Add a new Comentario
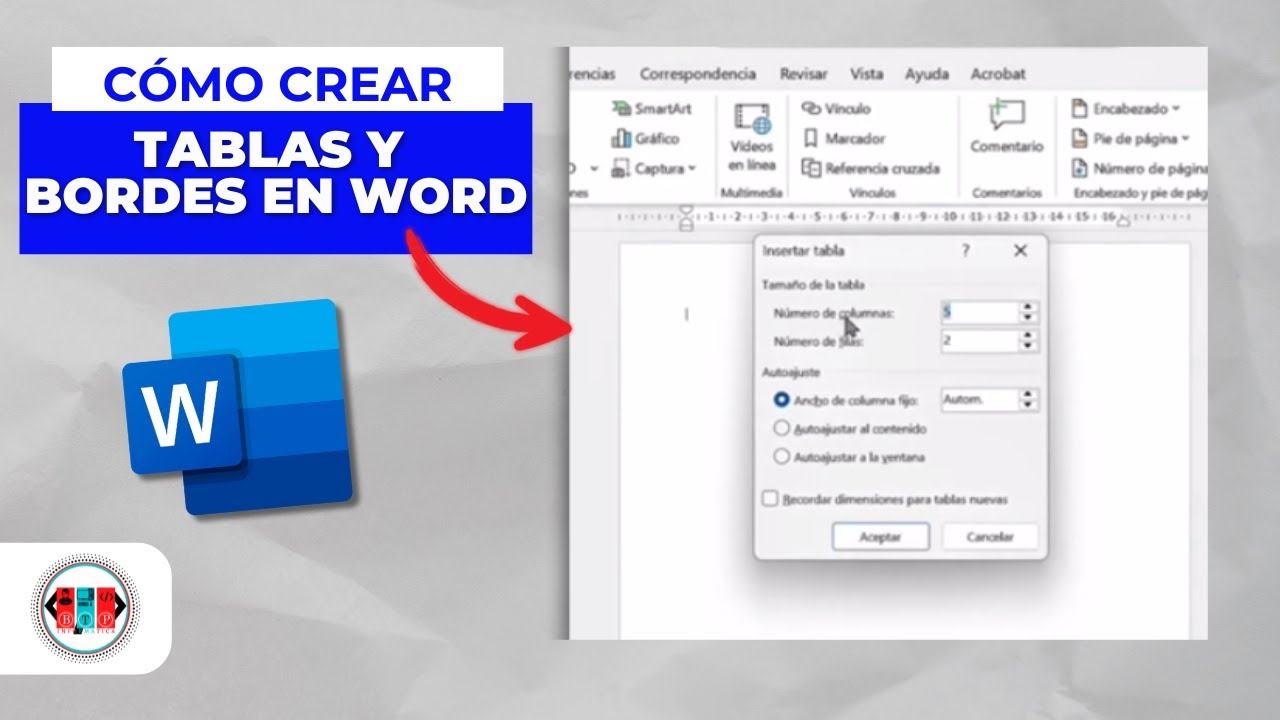The image size is (1280, 720). click(x=1006, y=128)
